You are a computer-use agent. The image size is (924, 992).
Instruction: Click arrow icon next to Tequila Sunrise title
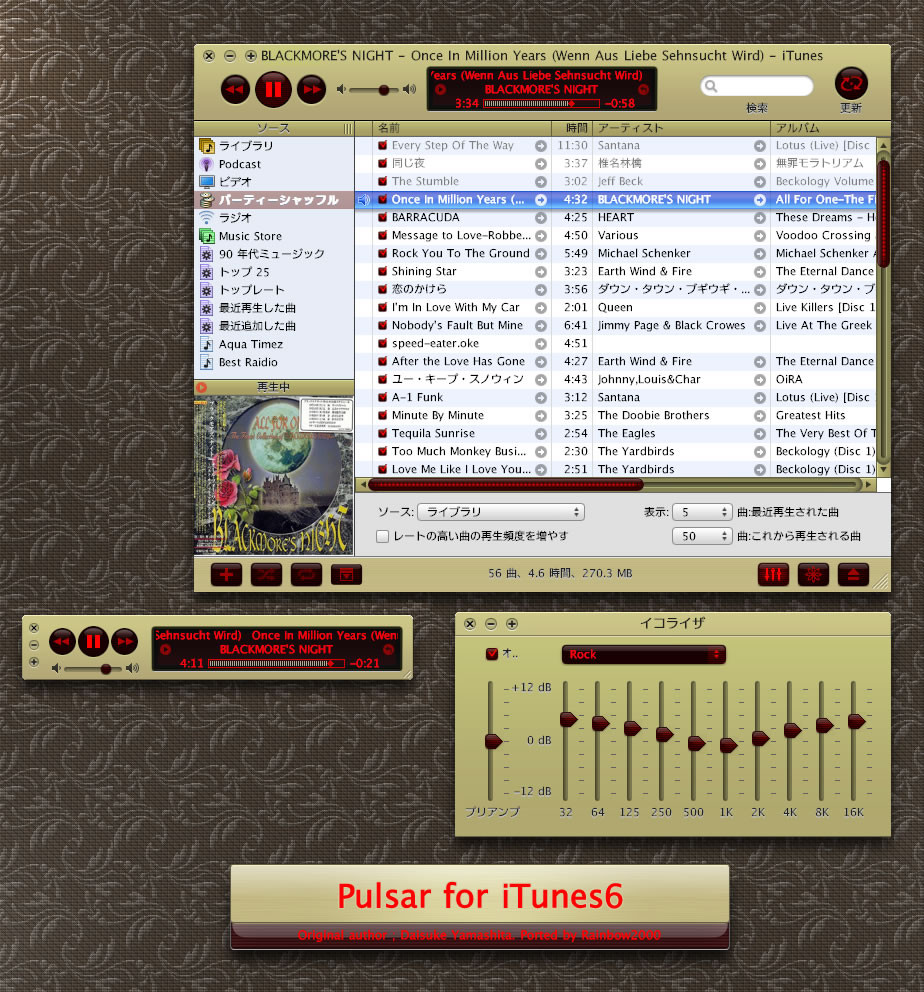tap(541, 433)
